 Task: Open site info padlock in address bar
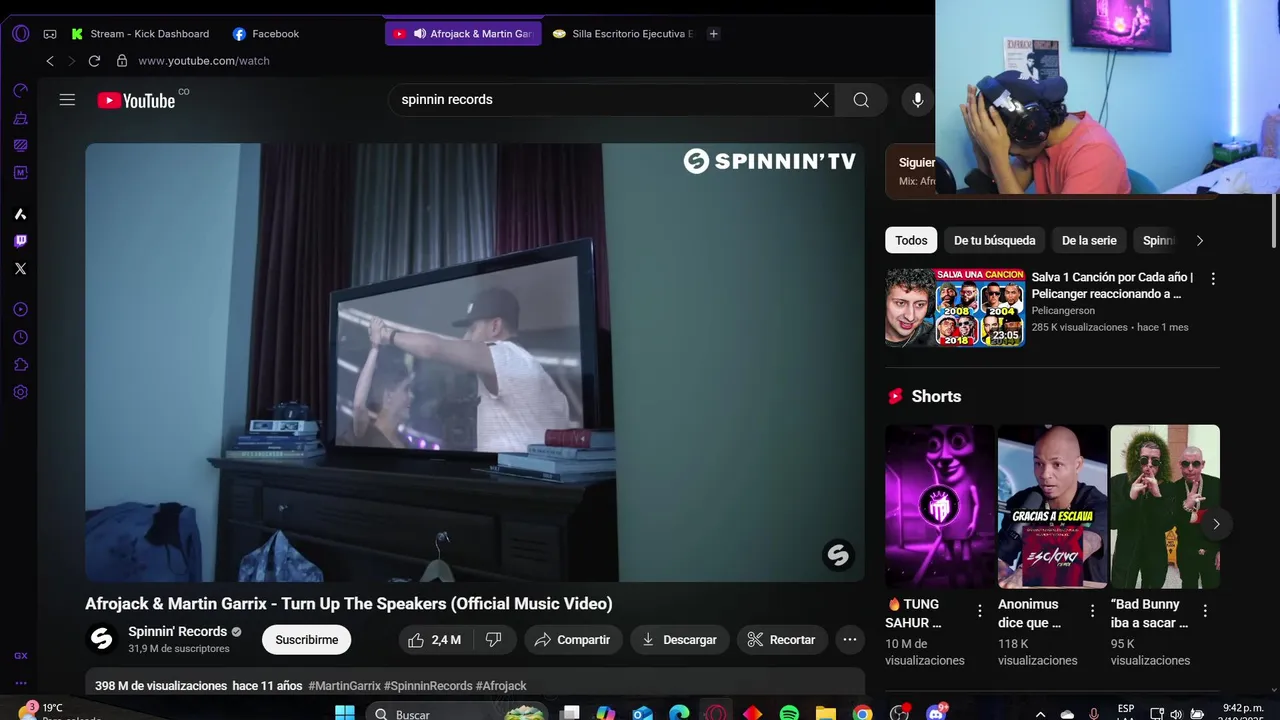[122, 61]
